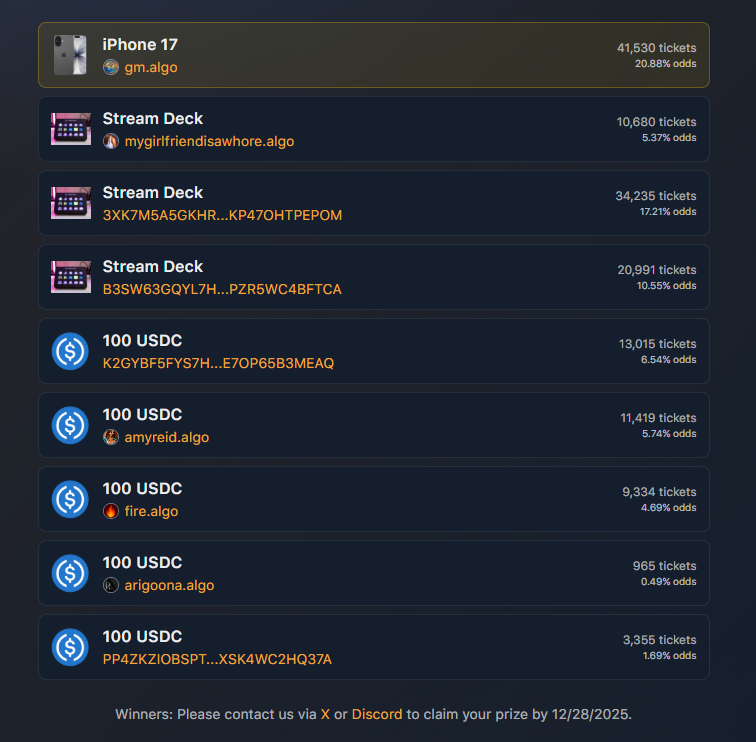Screen dimensions: 756x742
Task: Click 100 USDC title above fire.algo
Action: point(142,489)
